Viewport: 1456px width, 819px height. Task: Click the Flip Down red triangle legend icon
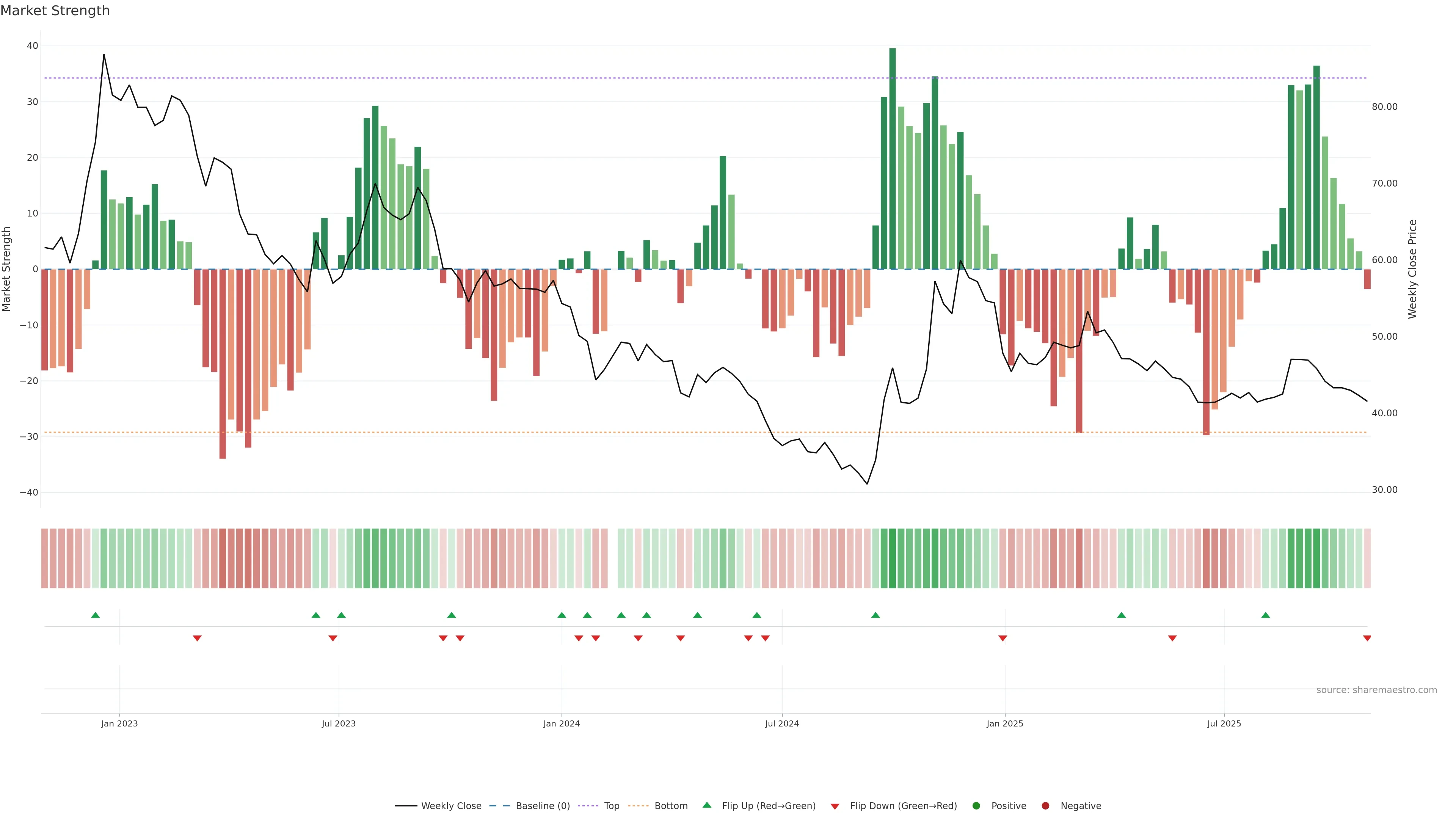pyautogui.click(x=835, y=806)
